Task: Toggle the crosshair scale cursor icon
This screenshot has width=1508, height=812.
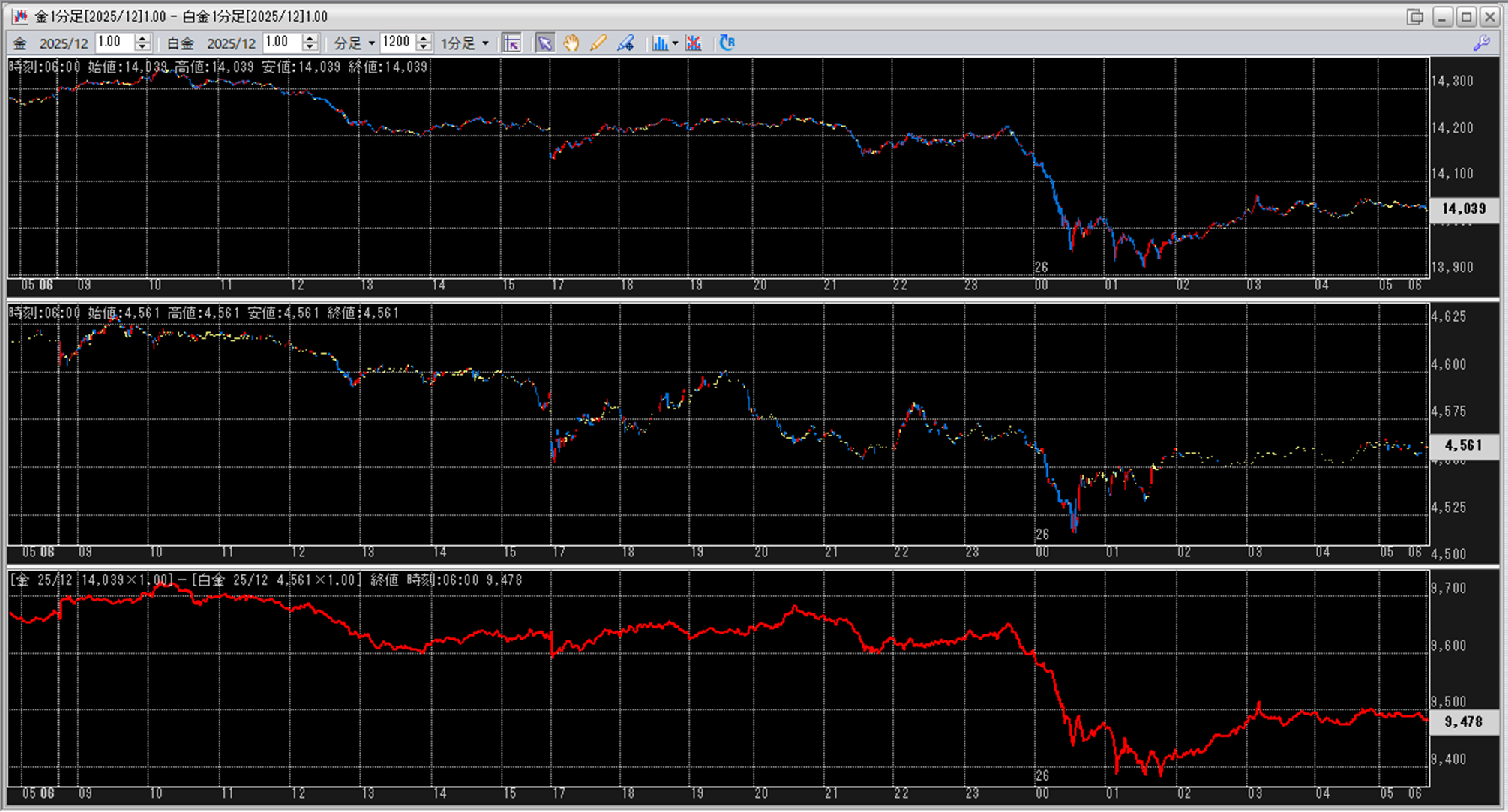Action: pyautogui.click(x=511, y=43)
